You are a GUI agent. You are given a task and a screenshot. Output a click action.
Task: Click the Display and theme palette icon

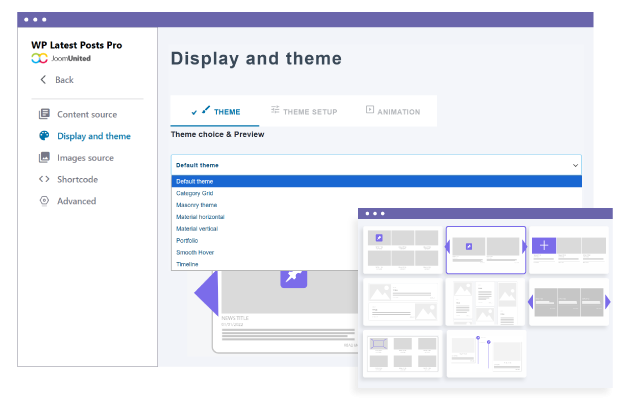click(43, 136)
